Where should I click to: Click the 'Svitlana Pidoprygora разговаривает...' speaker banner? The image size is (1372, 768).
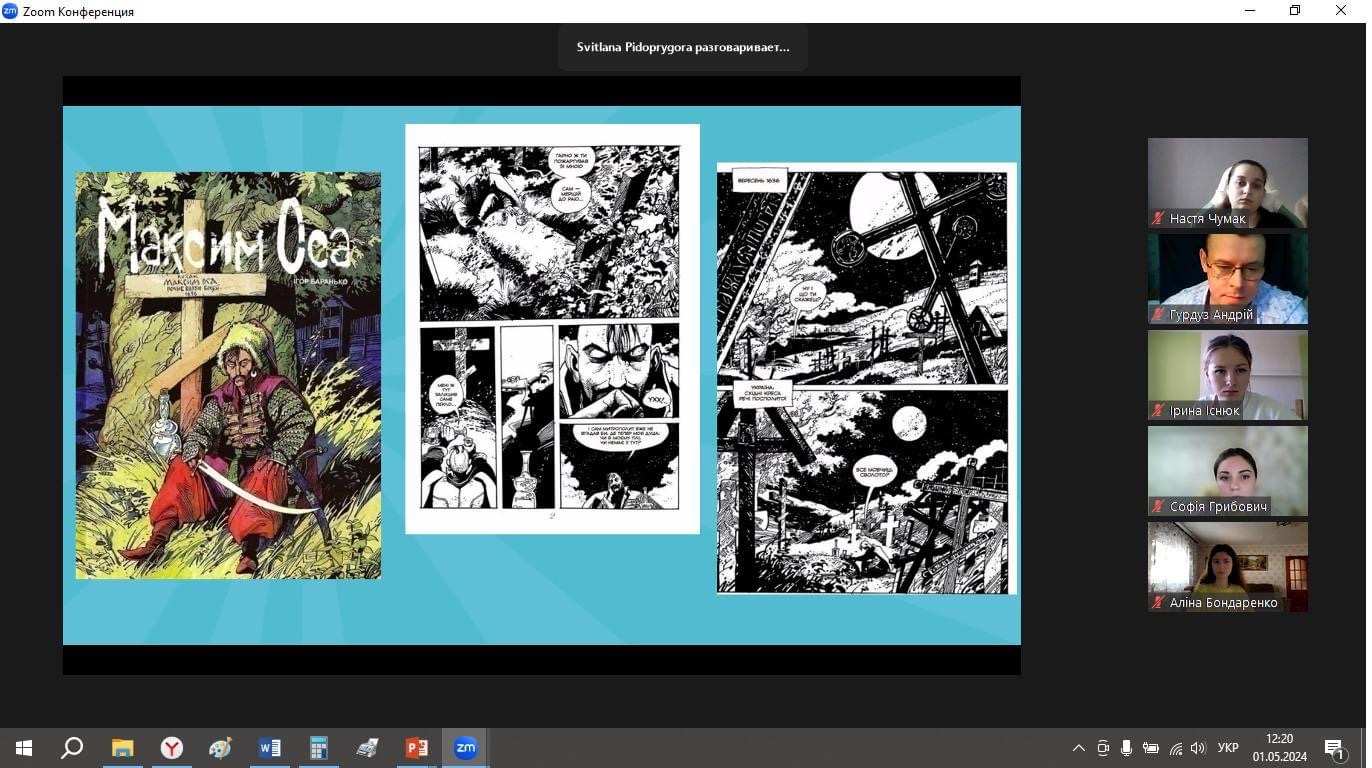click(683, 47)
